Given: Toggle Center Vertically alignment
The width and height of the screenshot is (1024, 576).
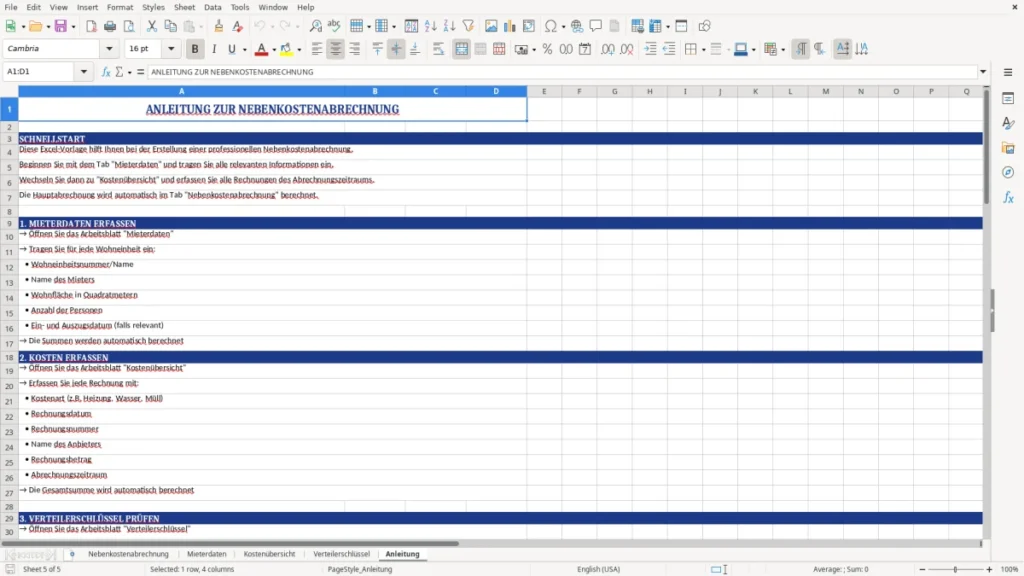Looking at the screenshot, I should coord(396,49).
